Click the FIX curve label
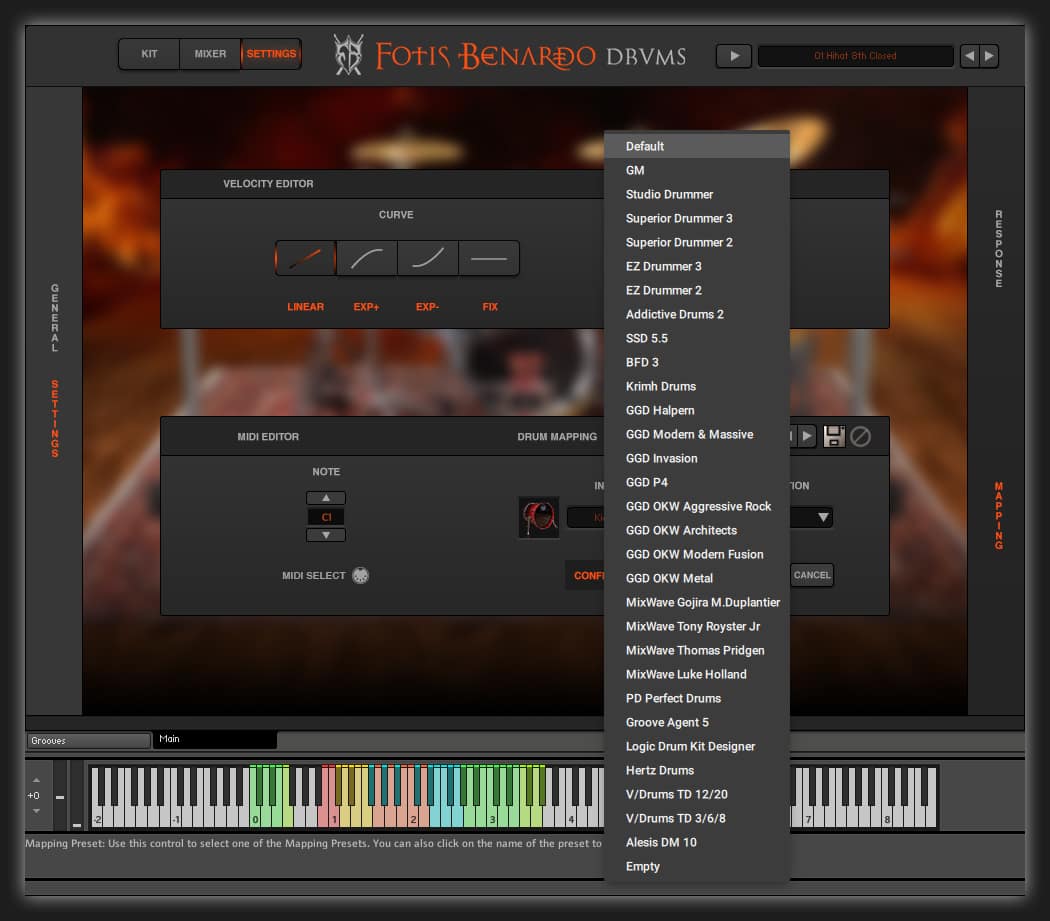The width and height of the screenshot is (1050, 921). click(x=490, y=307)
